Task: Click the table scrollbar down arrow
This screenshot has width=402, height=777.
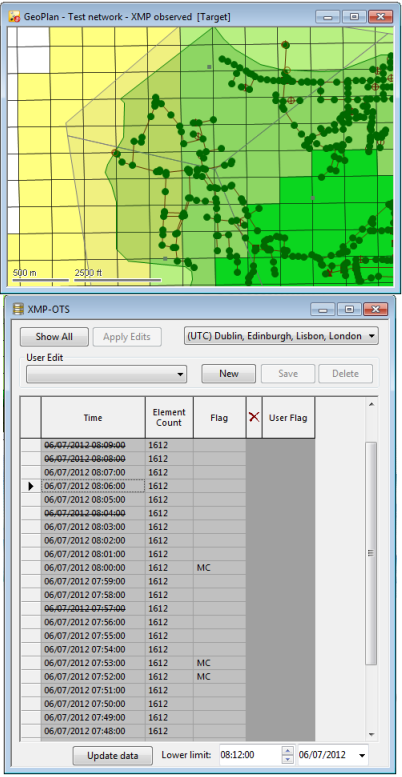Action: [x=371, y=734]
